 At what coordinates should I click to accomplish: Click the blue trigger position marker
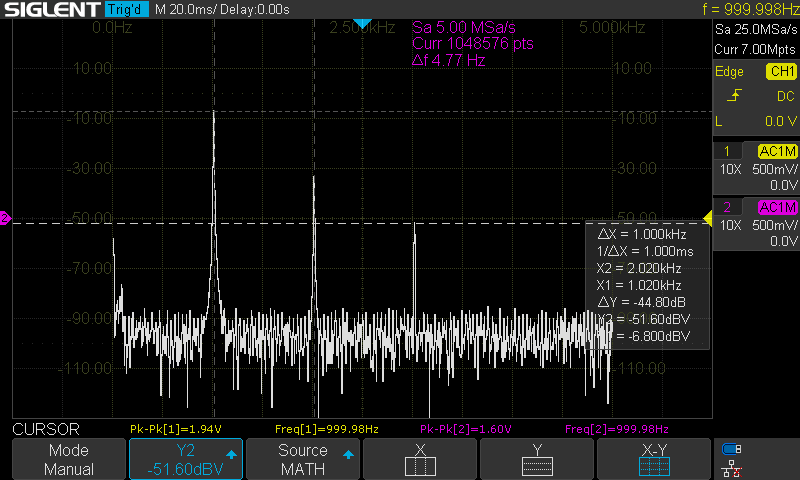(362, 23)
